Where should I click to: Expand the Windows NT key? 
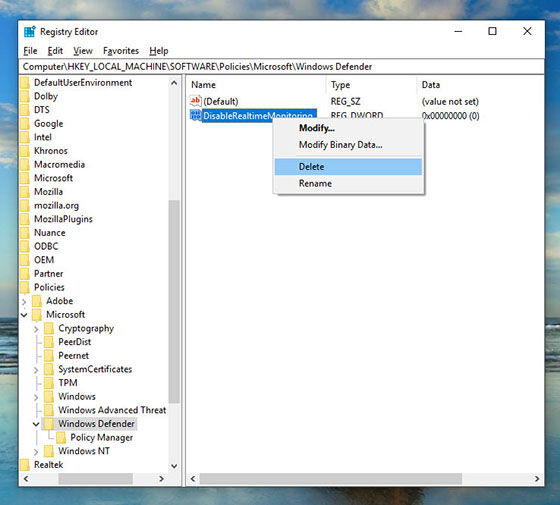point(36,451)
